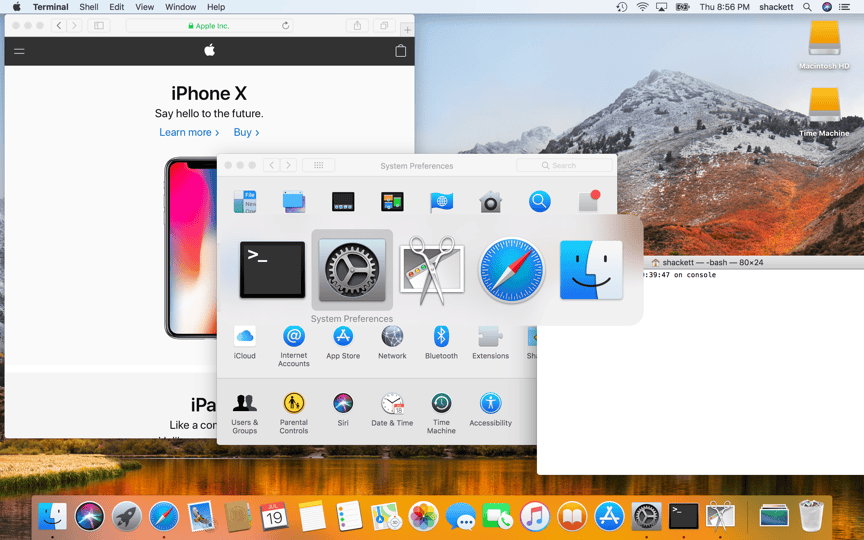Open the Internet Accounts preference pane
Viewport: 864px width, 540px height.
tap(294, 346)
